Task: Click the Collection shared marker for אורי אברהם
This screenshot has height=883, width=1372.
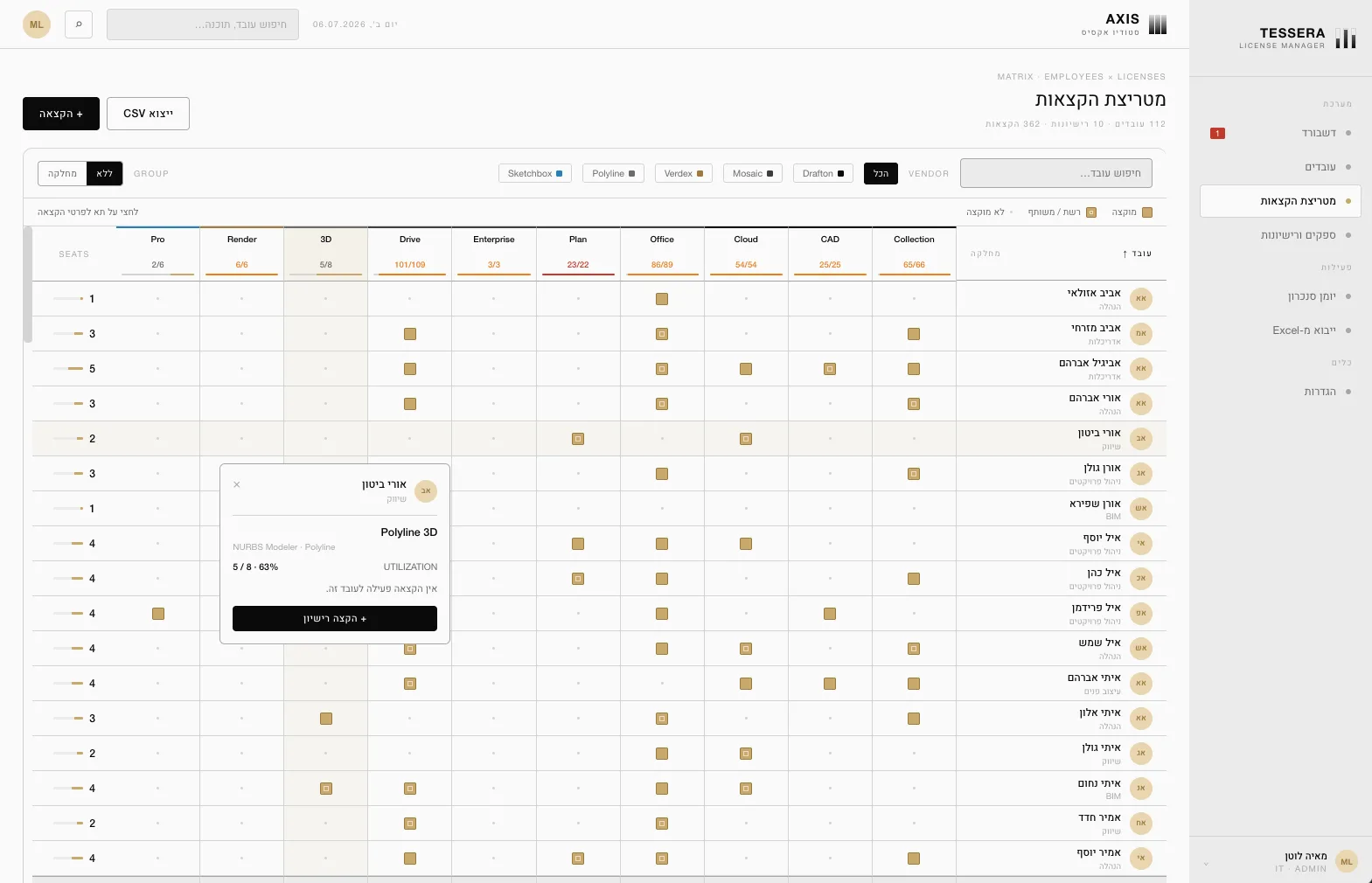Action: (914, 404)
